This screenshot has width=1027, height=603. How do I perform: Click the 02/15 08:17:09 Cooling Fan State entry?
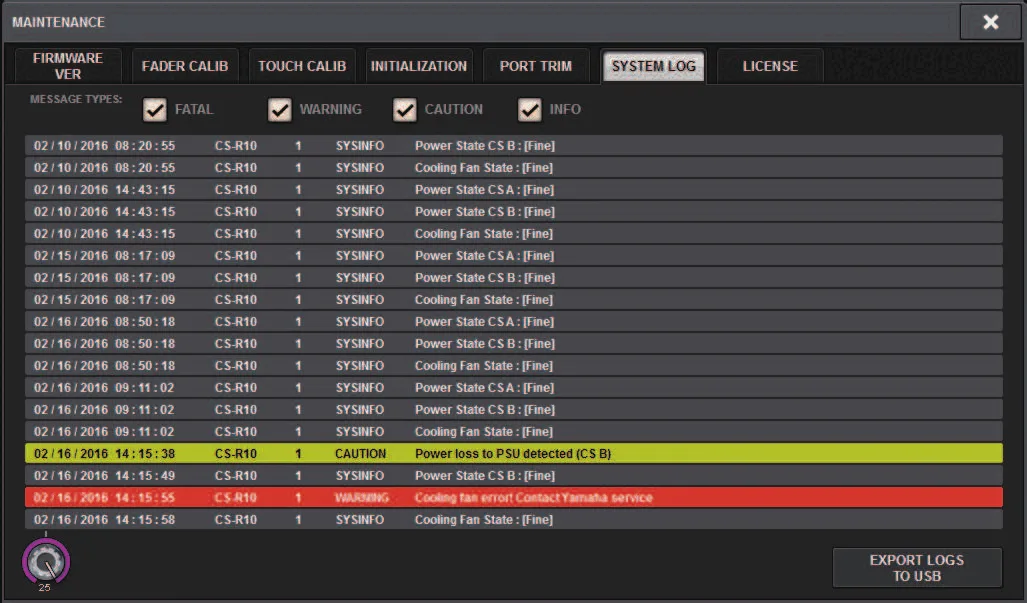(x=514, y=299)
